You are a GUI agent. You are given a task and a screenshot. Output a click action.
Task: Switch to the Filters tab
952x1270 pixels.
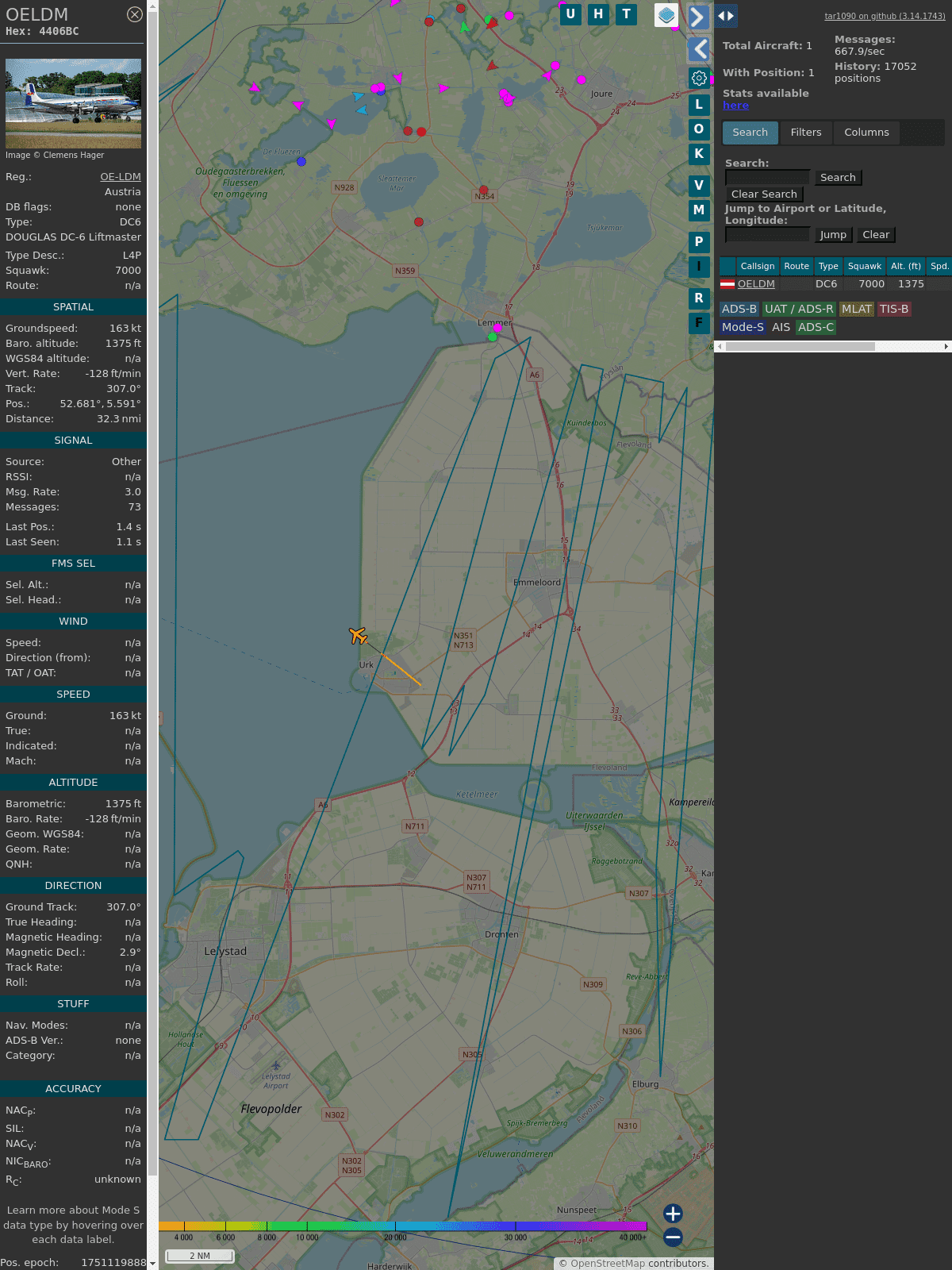click(806, 133)
